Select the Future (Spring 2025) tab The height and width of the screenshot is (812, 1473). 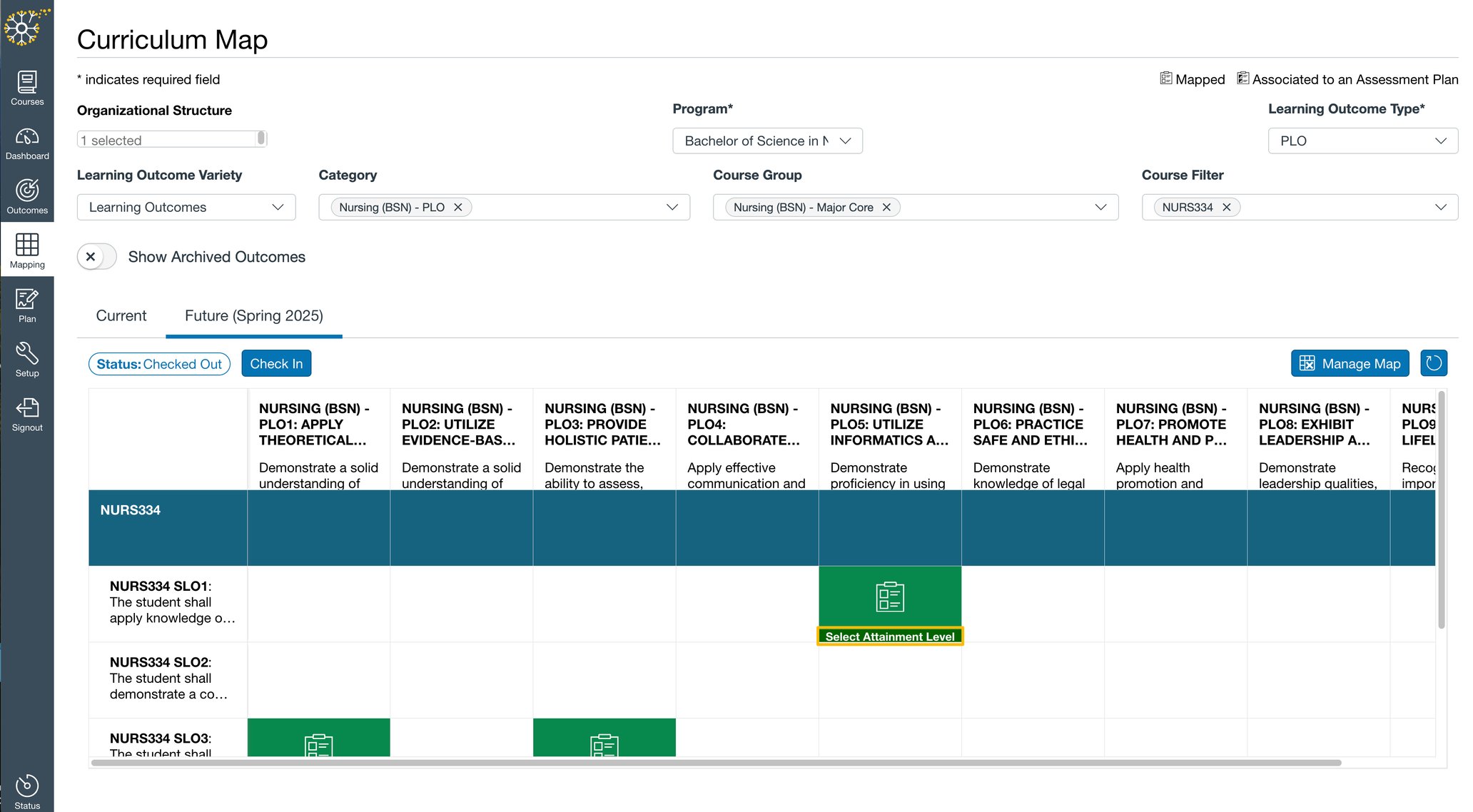click(253, 315)
